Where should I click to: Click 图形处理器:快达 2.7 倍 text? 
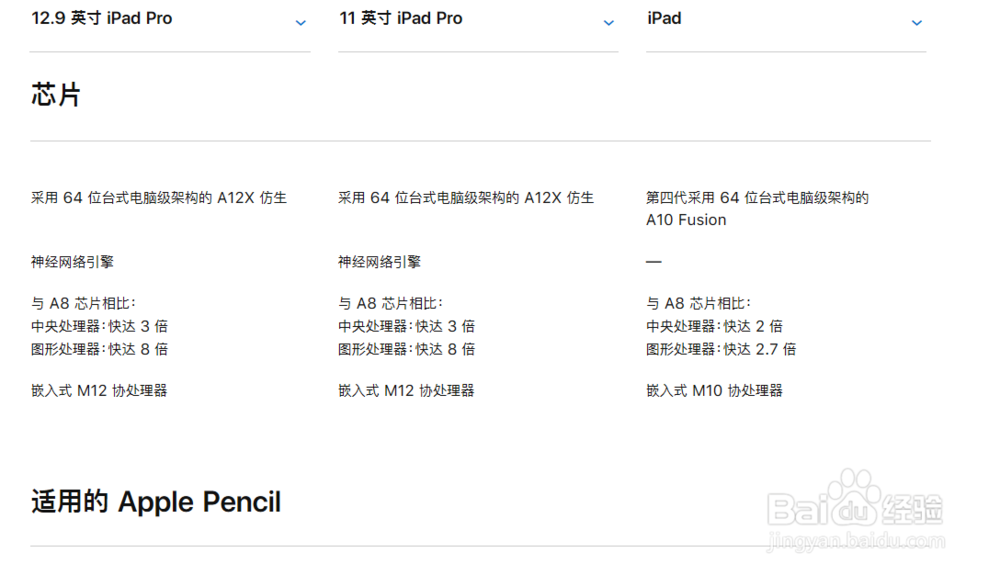tap(721, 349)
